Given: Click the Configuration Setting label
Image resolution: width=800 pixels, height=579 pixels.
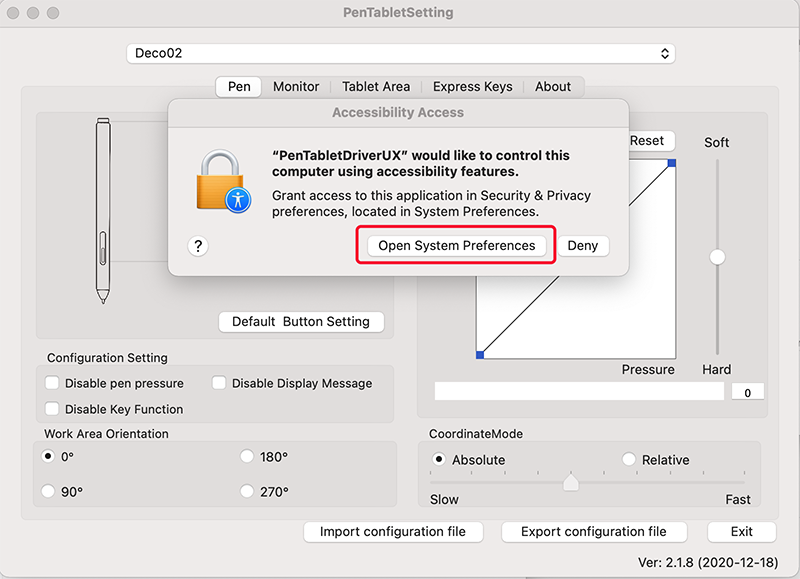Looking at the screenshot, I should tap(107, 358).
